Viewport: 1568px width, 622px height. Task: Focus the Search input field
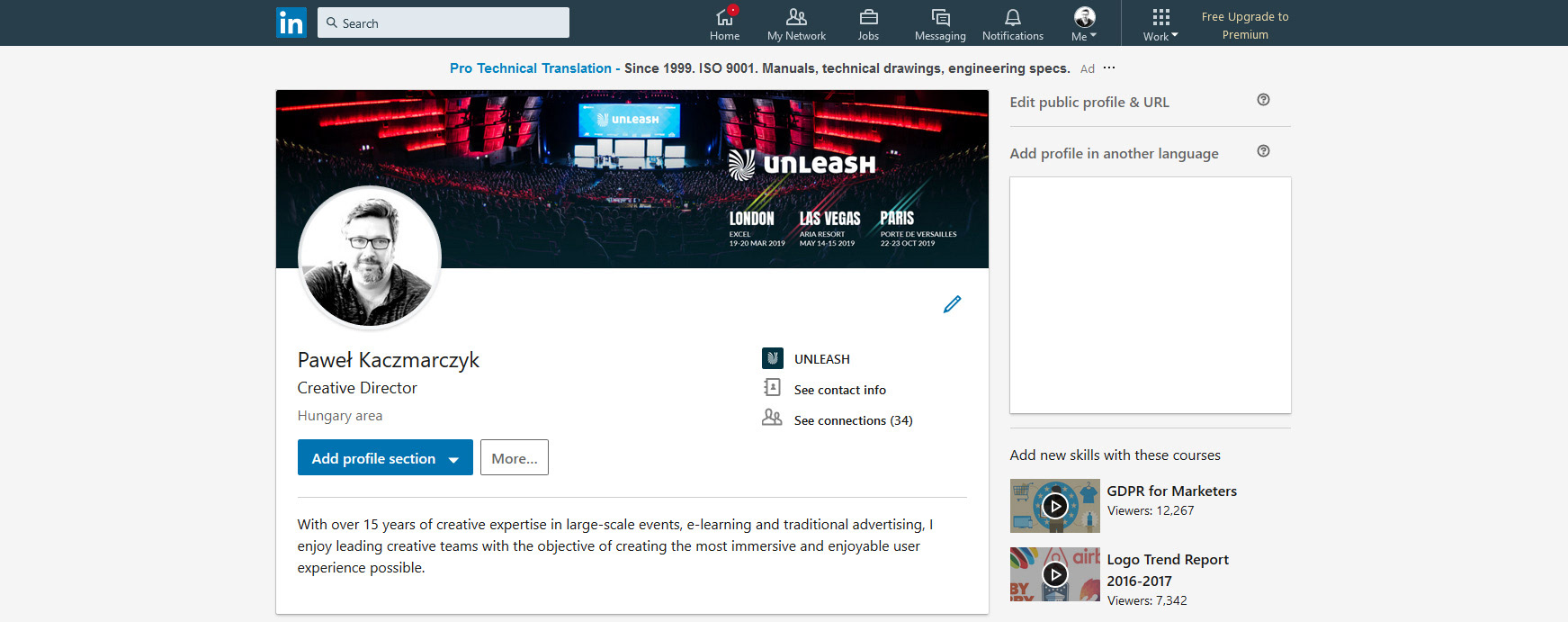[x=444, y=23]
